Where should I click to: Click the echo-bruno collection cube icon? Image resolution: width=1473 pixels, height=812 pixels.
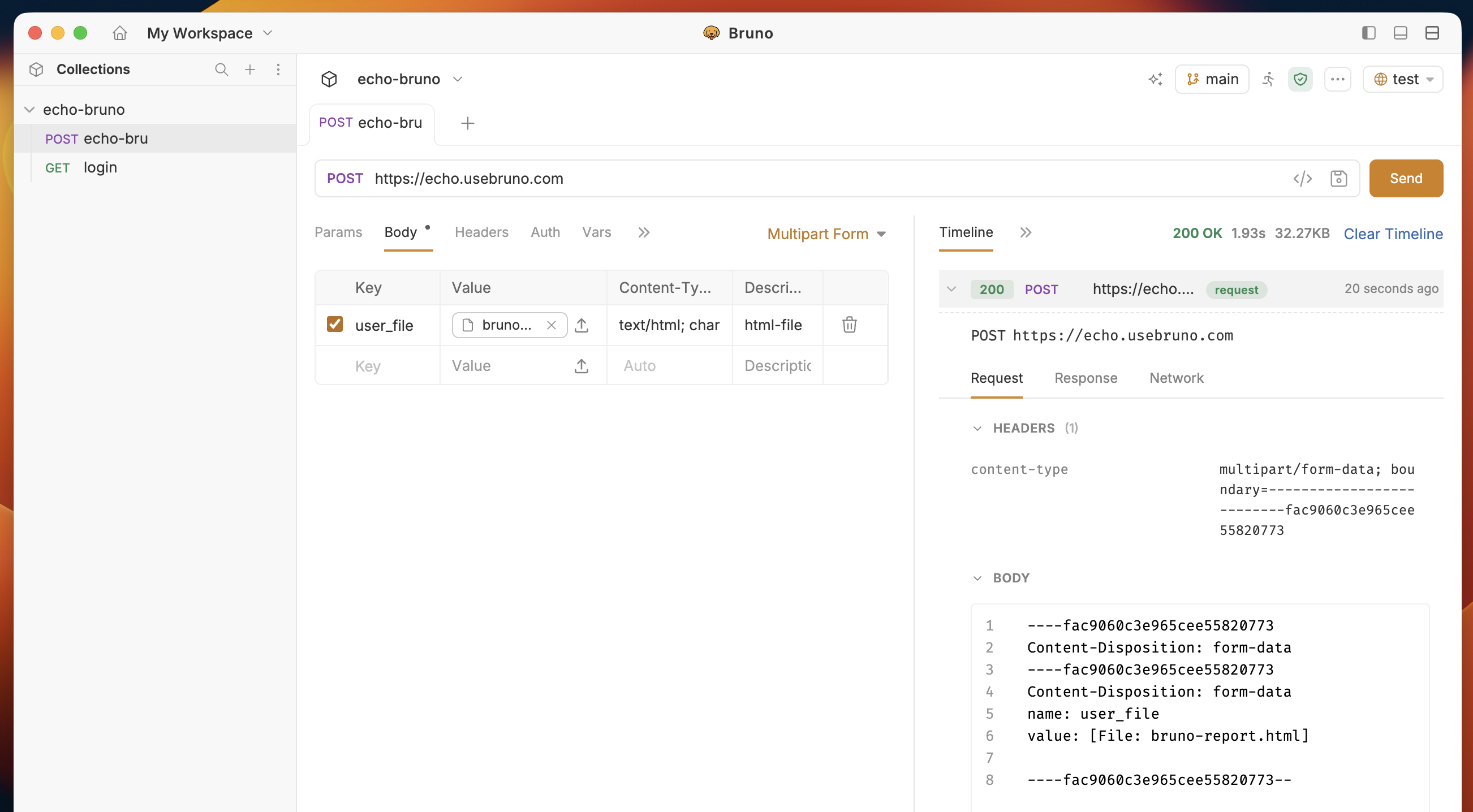pyautogui.click(x=329, y=79)
